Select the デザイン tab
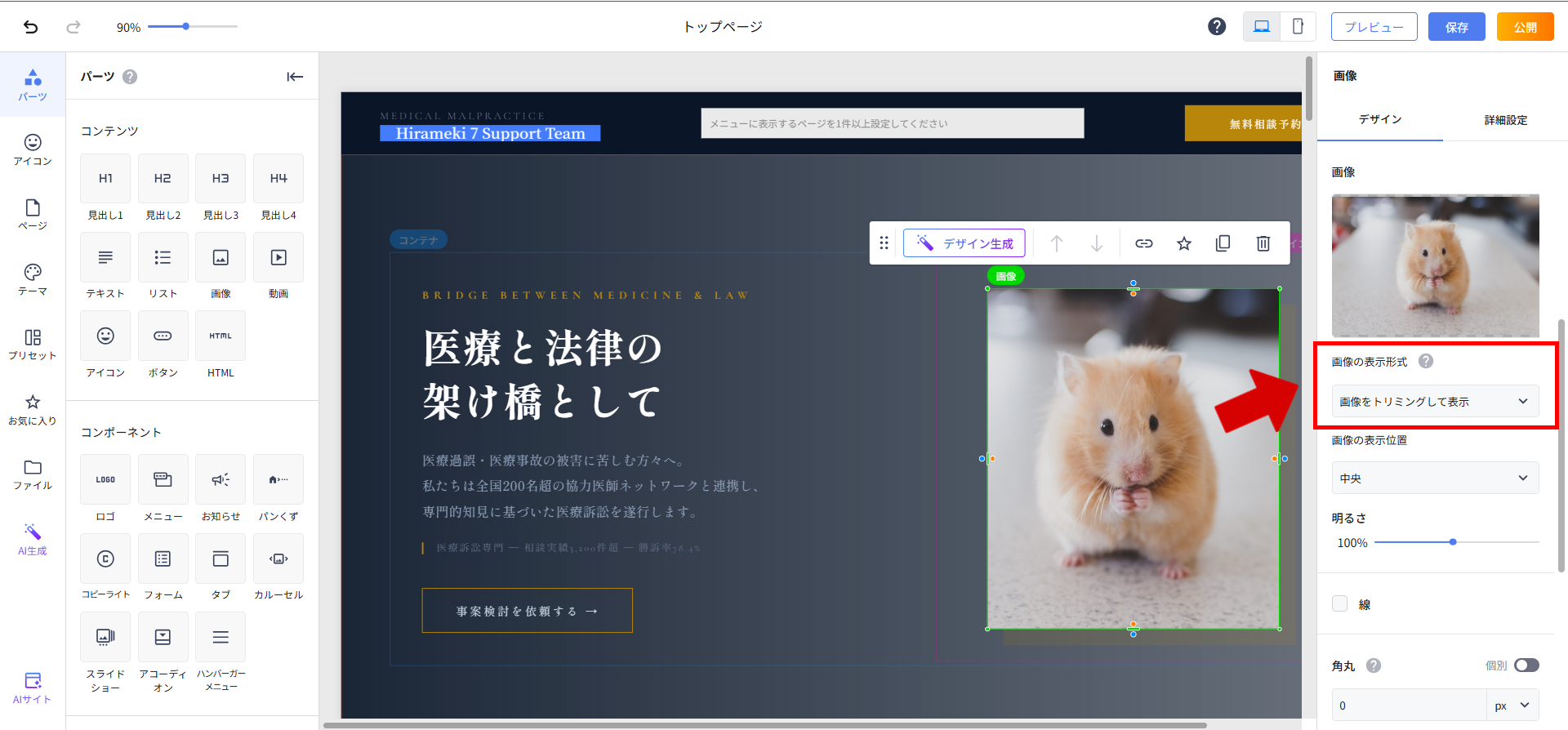 1379,119
